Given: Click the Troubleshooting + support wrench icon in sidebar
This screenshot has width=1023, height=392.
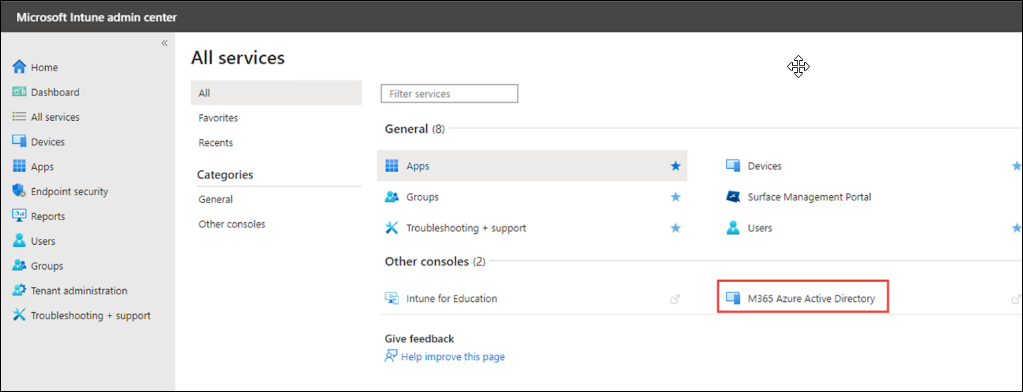Looking at the screenshot, I should [19, 315].
